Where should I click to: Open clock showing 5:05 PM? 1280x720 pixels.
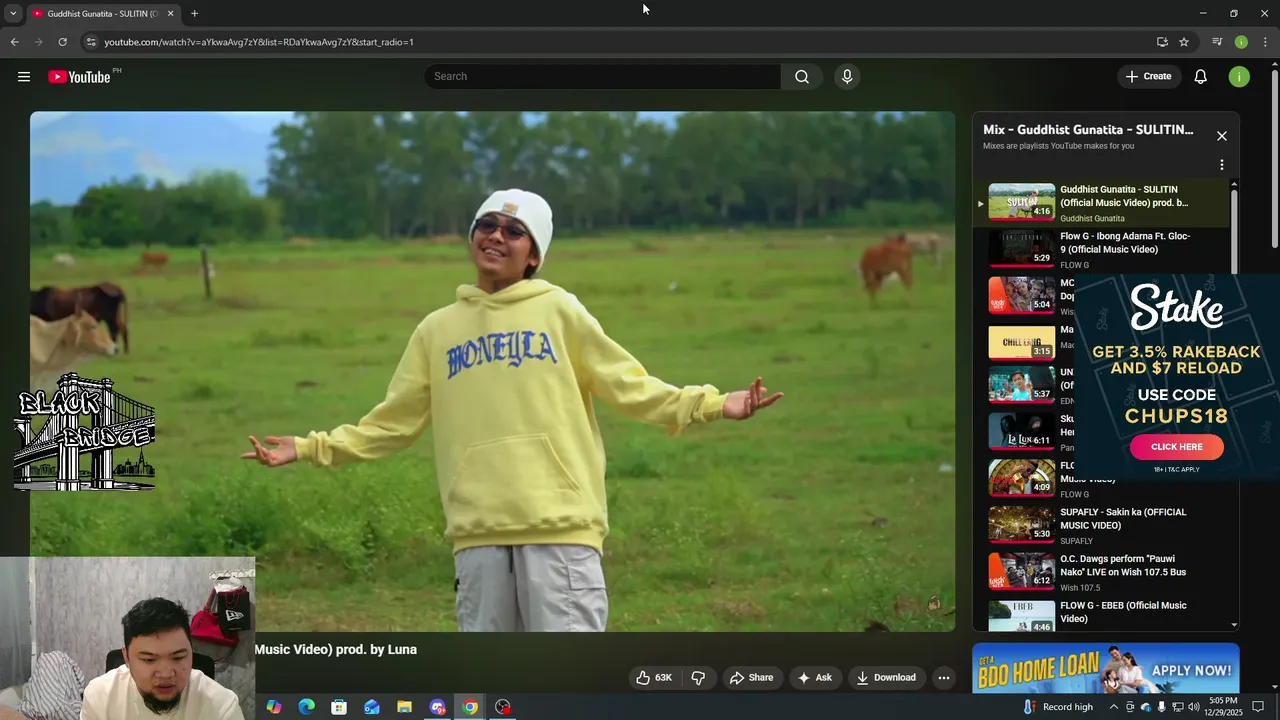(1223, 707)
